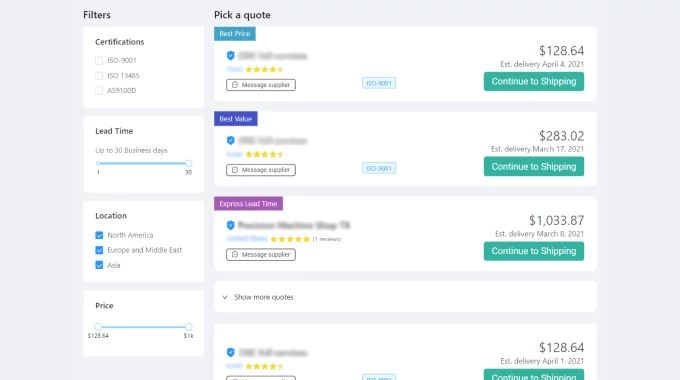Click the chevron beside Show more quotes
680x380 pixels.
225,297
